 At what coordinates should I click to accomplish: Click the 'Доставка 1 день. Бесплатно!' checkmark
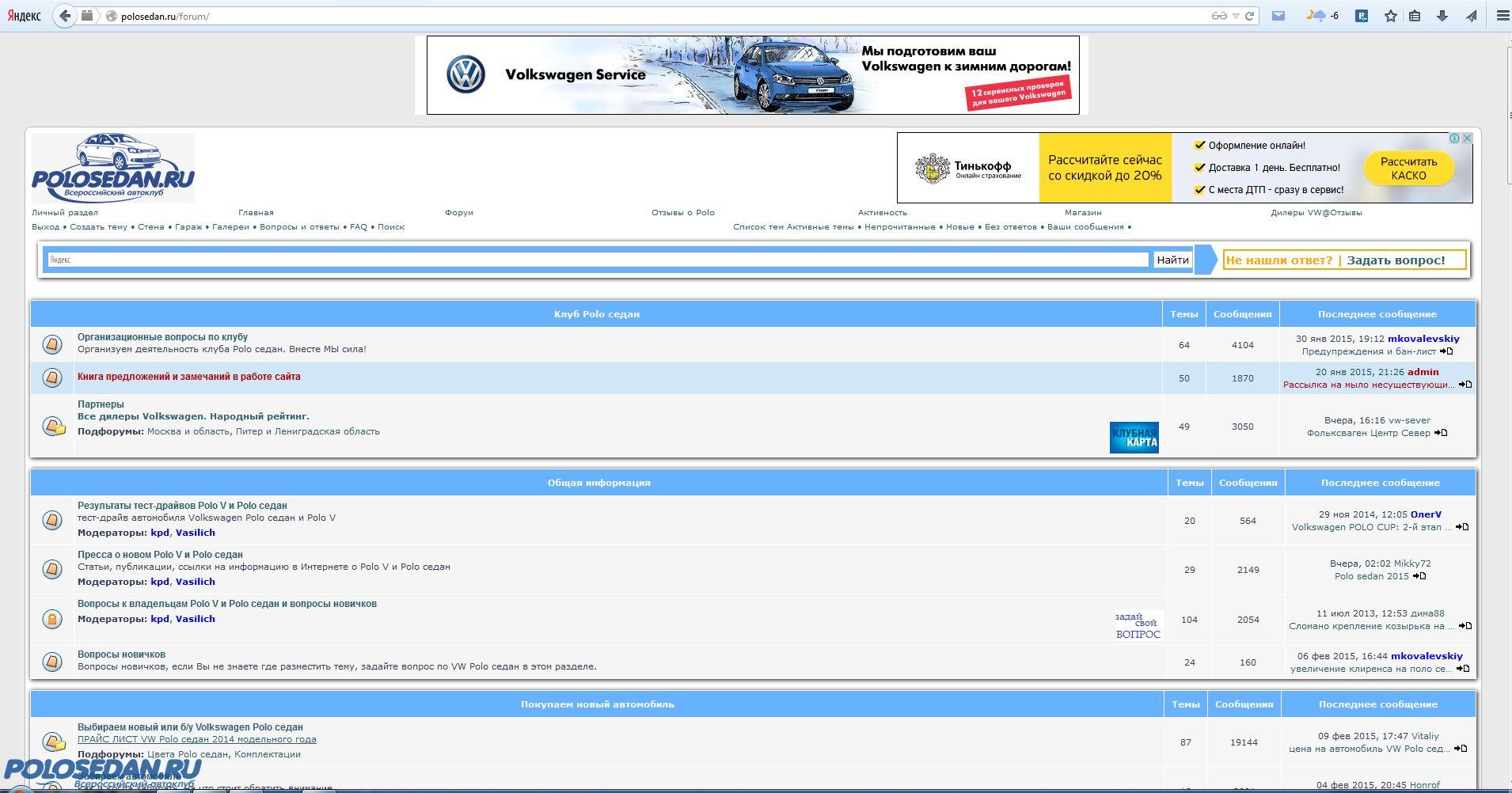point(1199,167)
